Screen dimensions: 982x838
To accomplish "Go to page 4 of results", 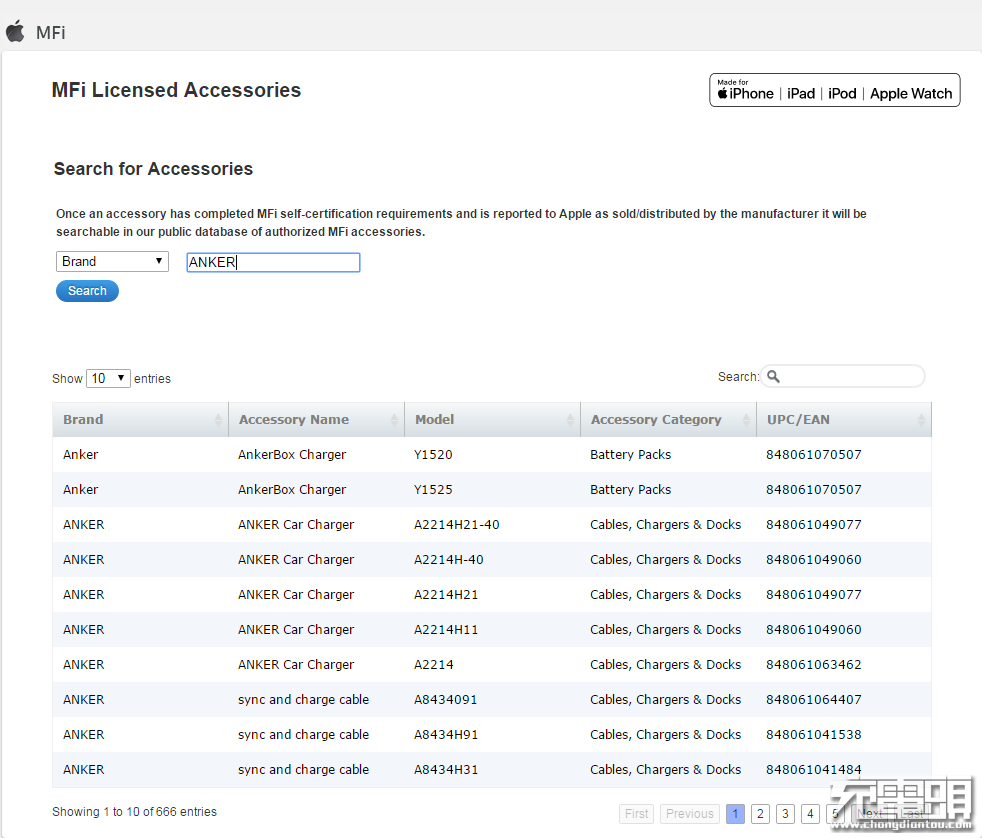I will 810,814.
